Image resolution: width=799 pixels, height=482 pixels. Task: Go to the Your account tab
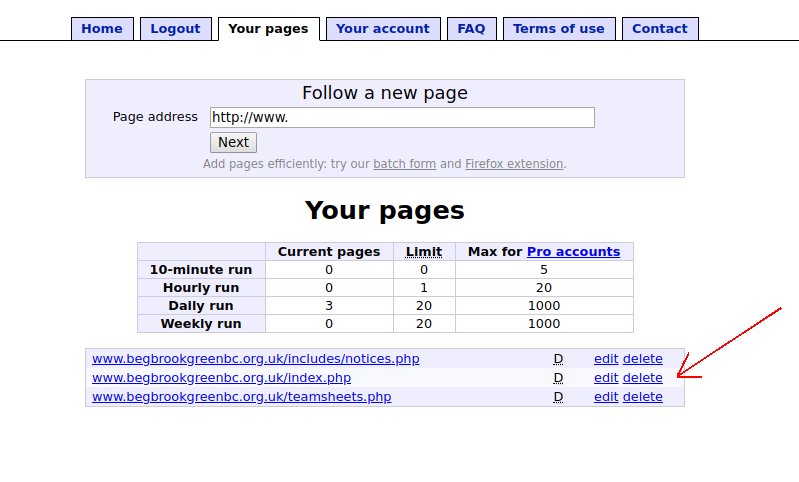click(383, 29)
